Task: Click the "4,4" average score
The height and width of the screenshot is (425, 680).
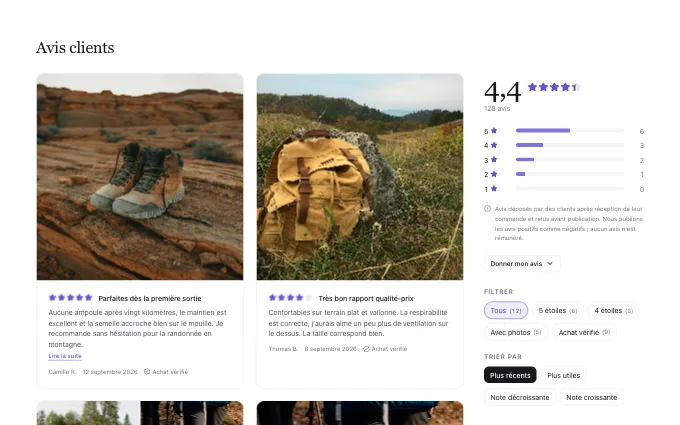Action: pyautogui.click(x=502, y=92)
